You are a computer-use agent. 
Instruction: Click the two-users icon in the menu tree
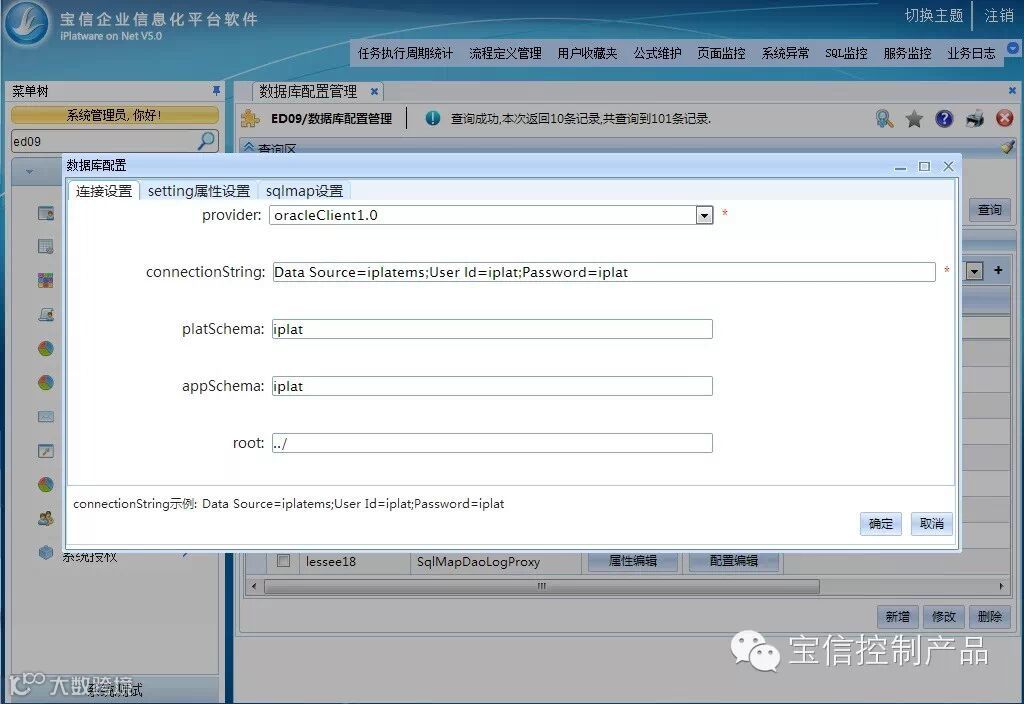46,519
